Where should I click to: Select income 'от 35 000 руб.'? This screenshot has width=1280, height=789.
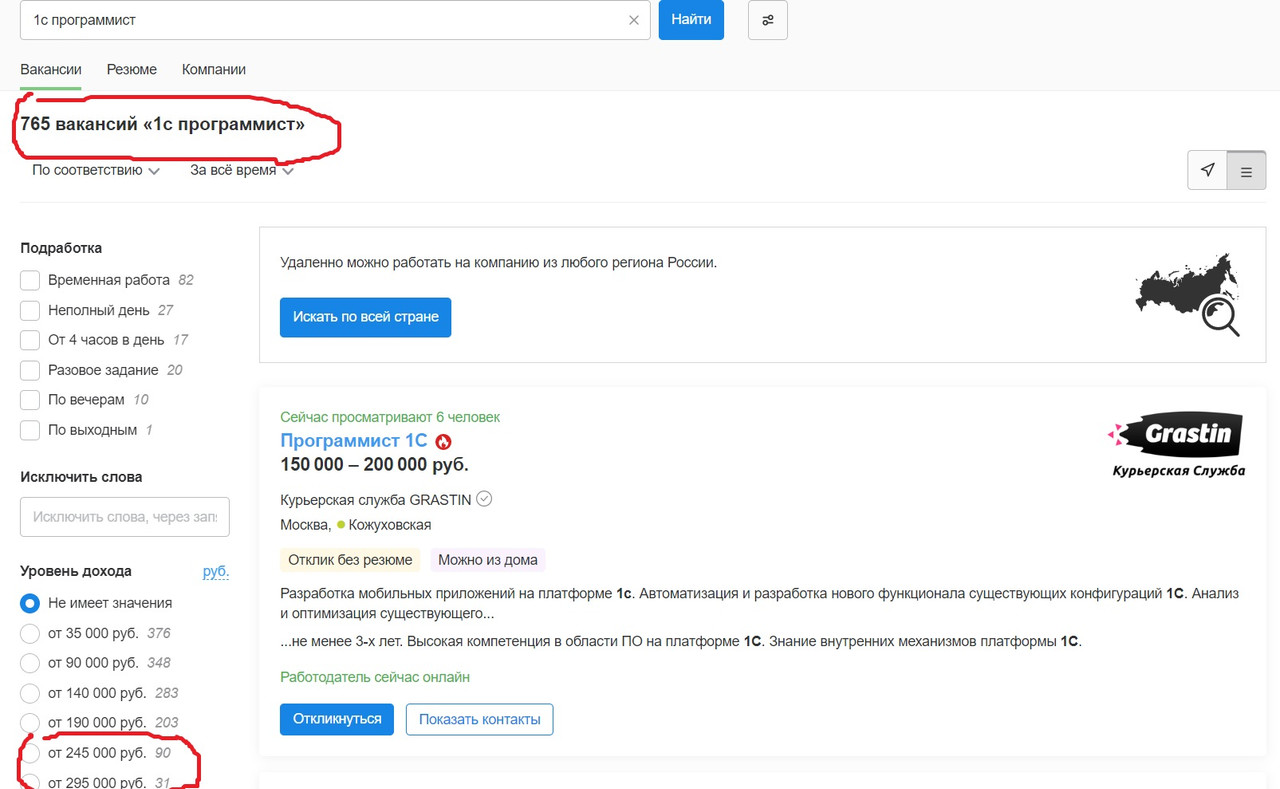[30, 633]
